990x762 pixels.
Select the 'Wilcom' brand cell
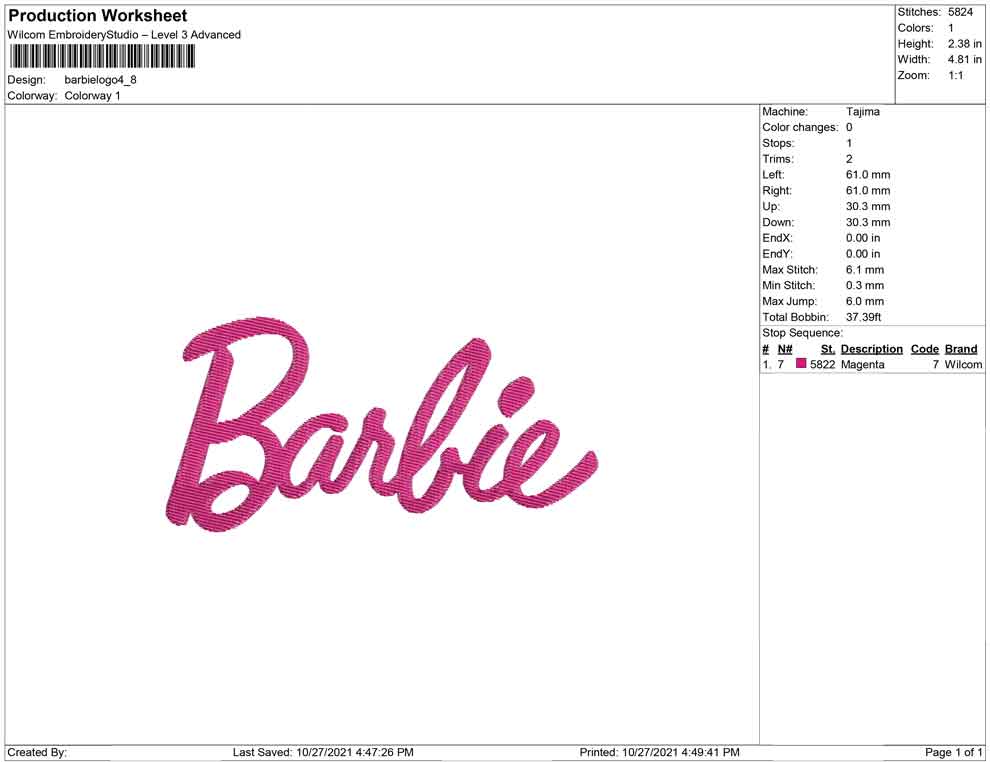point(963,364)
